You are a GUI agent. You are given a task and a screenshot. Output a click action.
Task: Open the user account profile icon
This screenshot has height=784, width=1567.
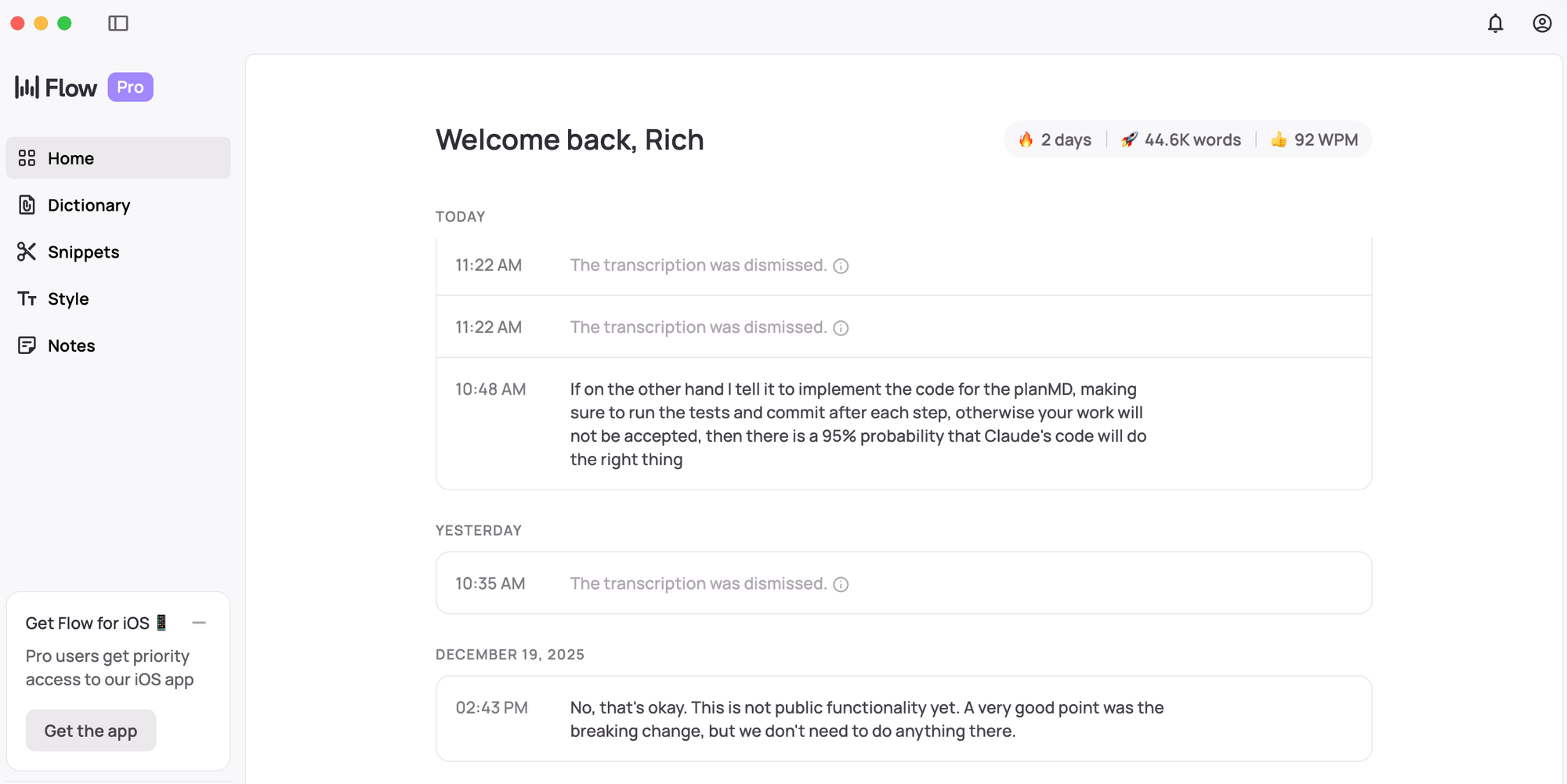coord(1542,23)
